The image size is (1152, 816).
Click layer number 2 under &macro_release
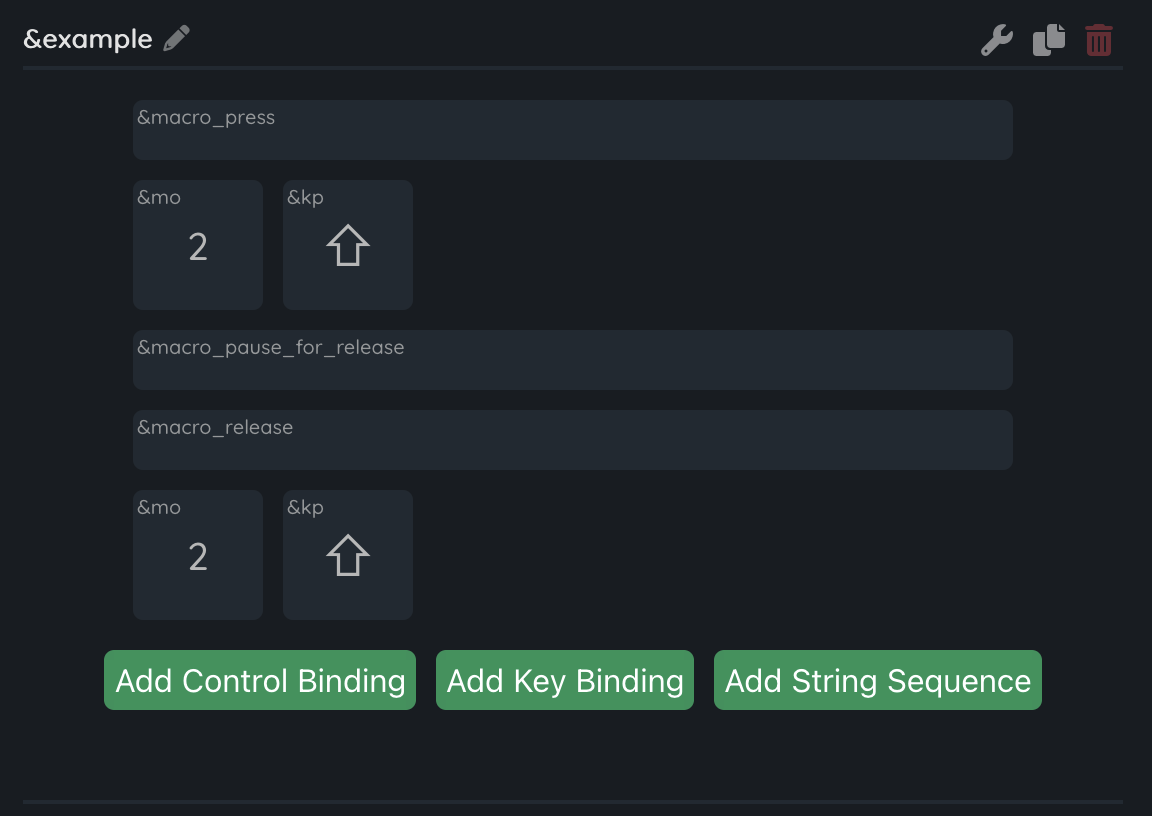tap(198, 557)
